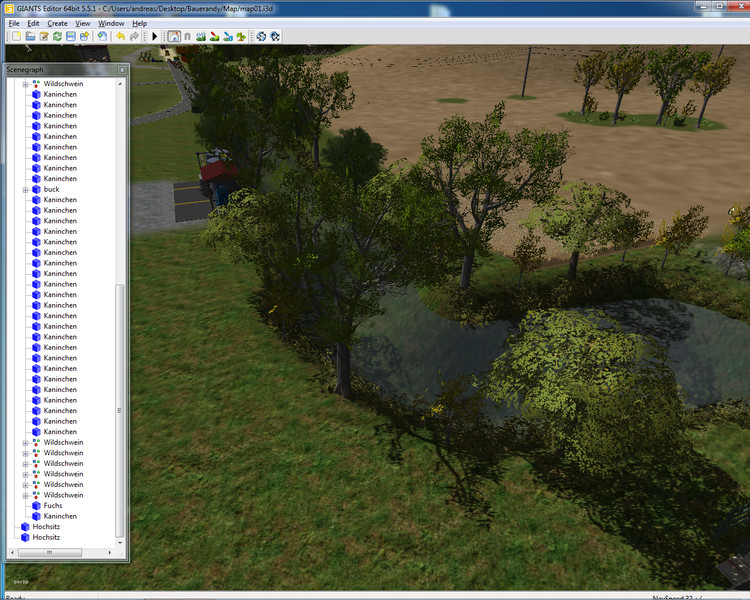Open the Window menu
Screen dimensions: 750x600
(111, 23)
